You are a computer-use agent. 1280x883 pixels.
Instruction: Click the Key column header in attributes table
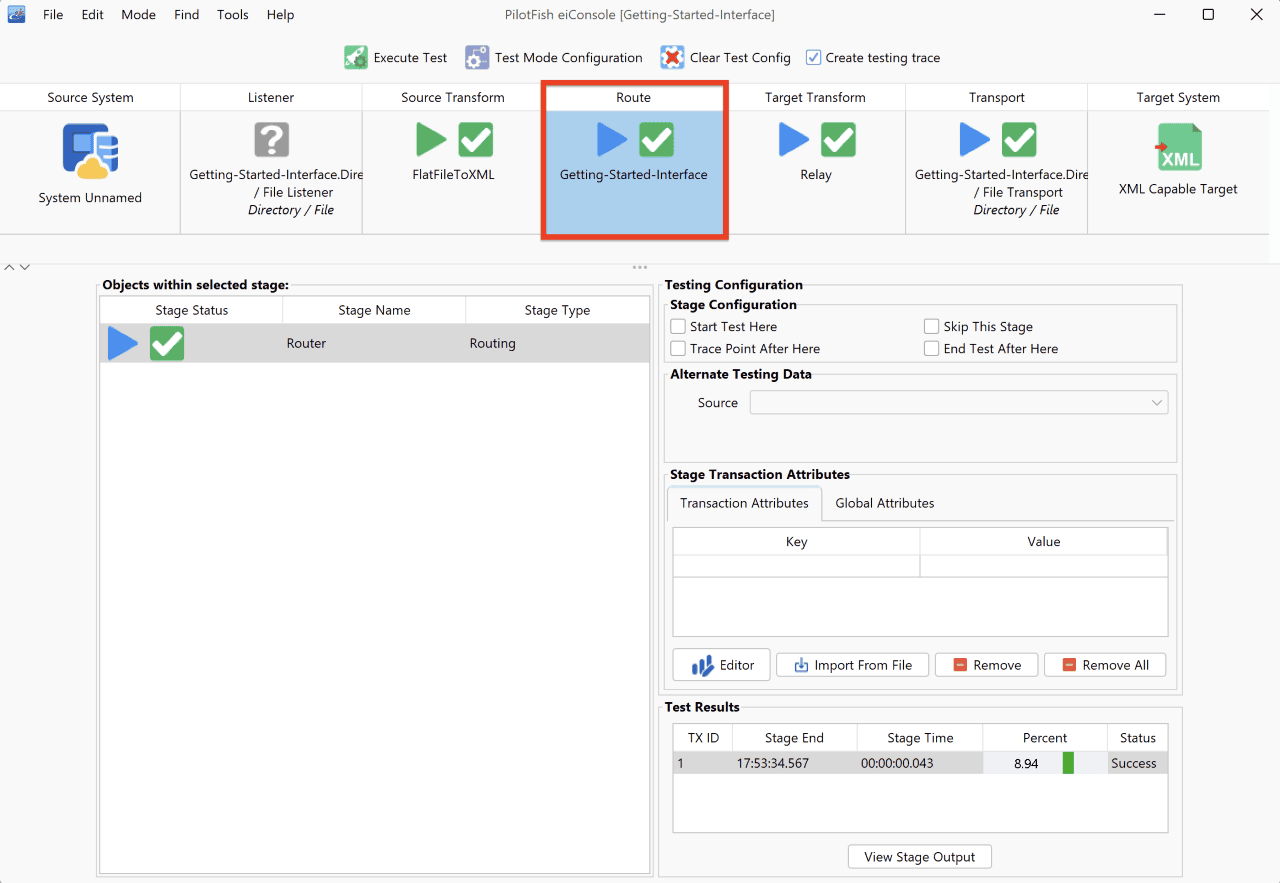pos(796,541)
